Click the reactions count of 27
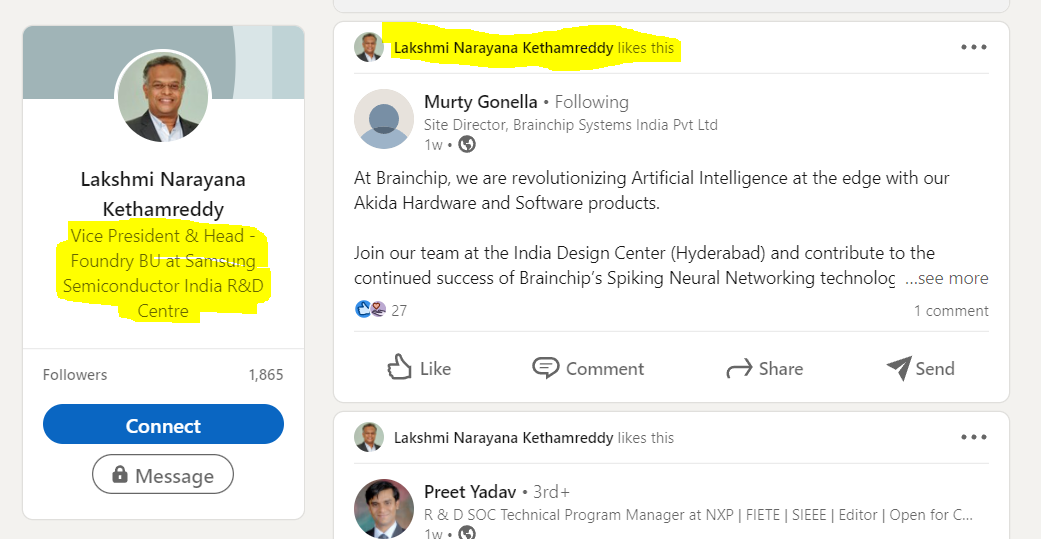The width and height of the screenshot is (1041, 539). pyautogui.click(x=398, y=311)
